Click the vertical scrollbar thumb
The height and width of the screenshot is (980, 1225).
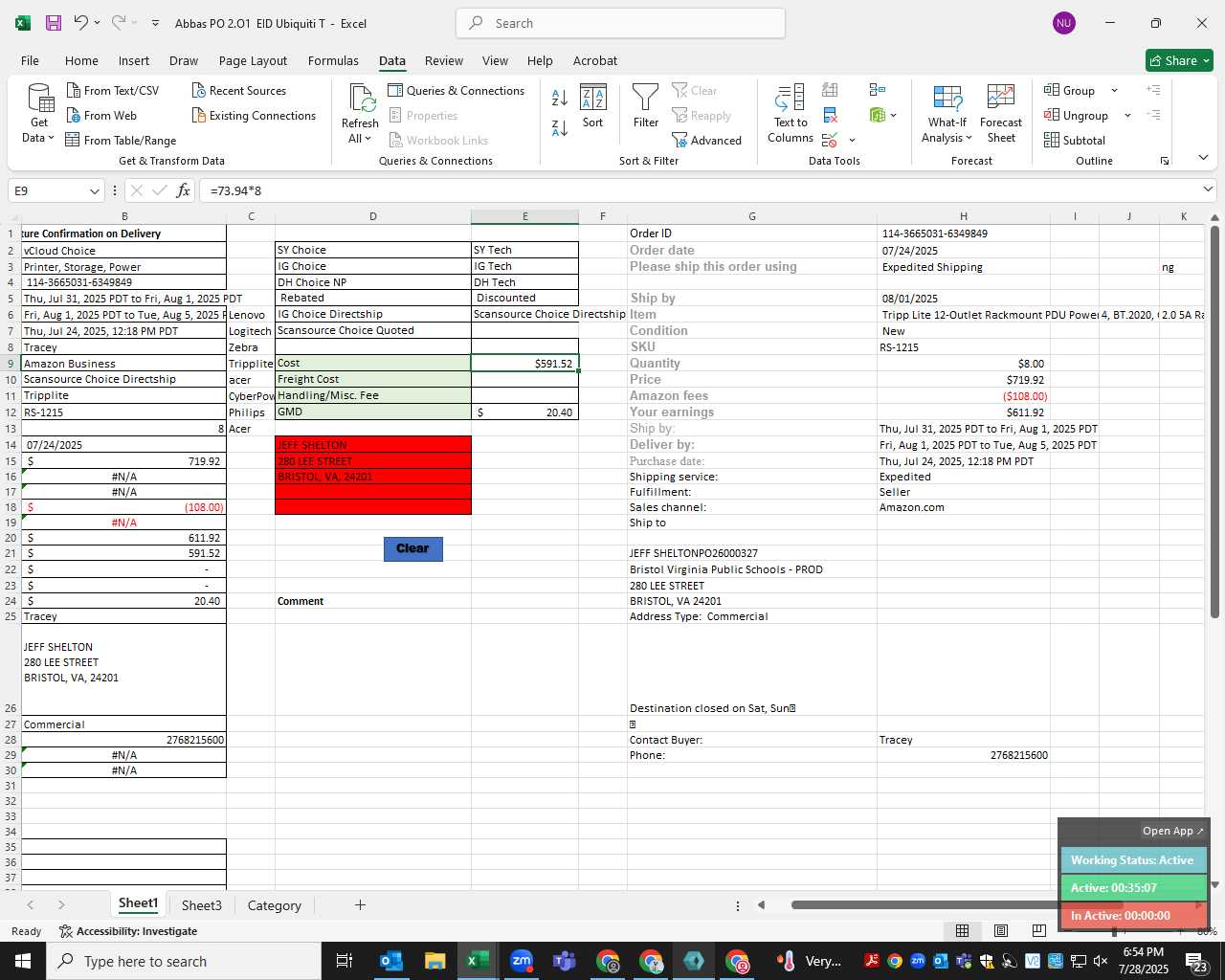coord(1214,421)
